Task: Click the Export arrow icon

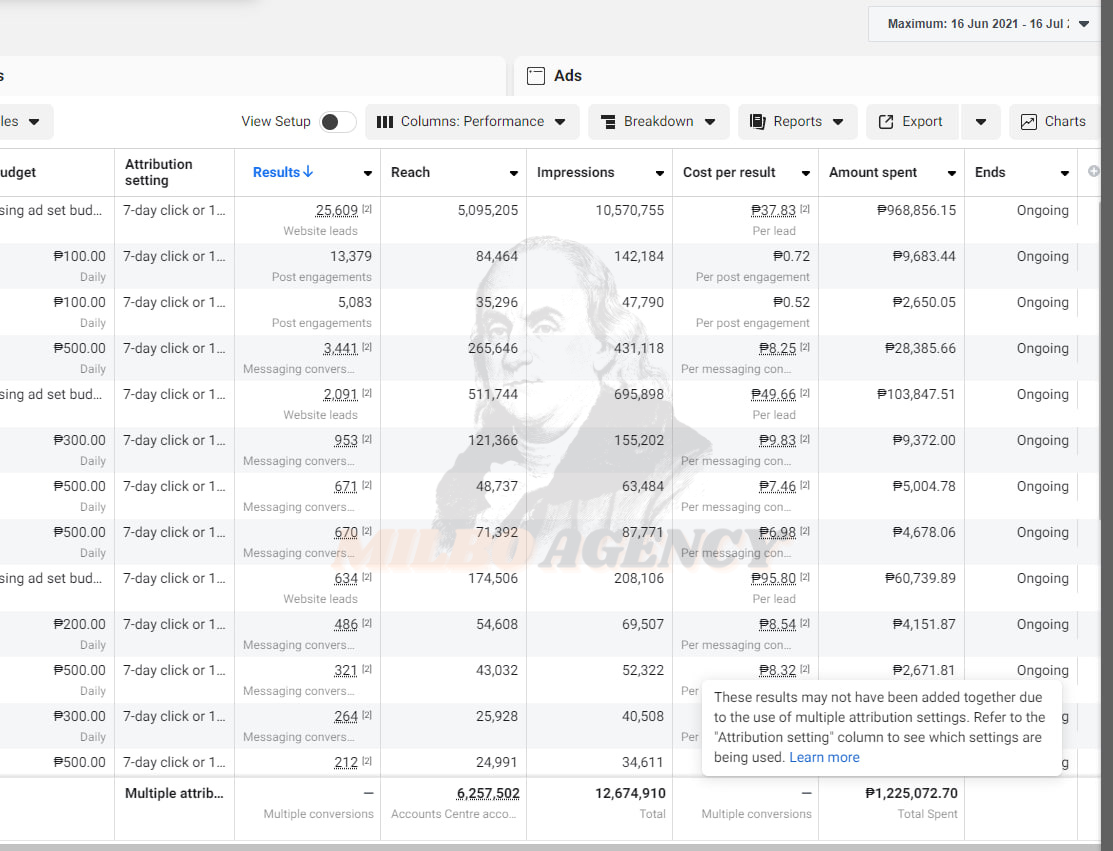Action: [886, 122]
